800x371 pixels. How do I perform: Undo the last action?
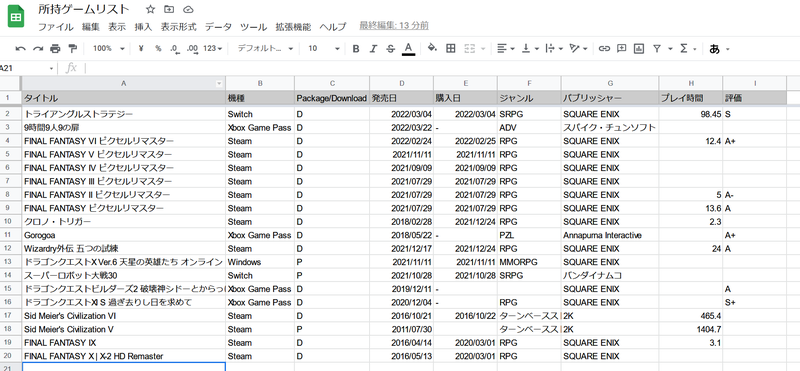coord(21,48)
